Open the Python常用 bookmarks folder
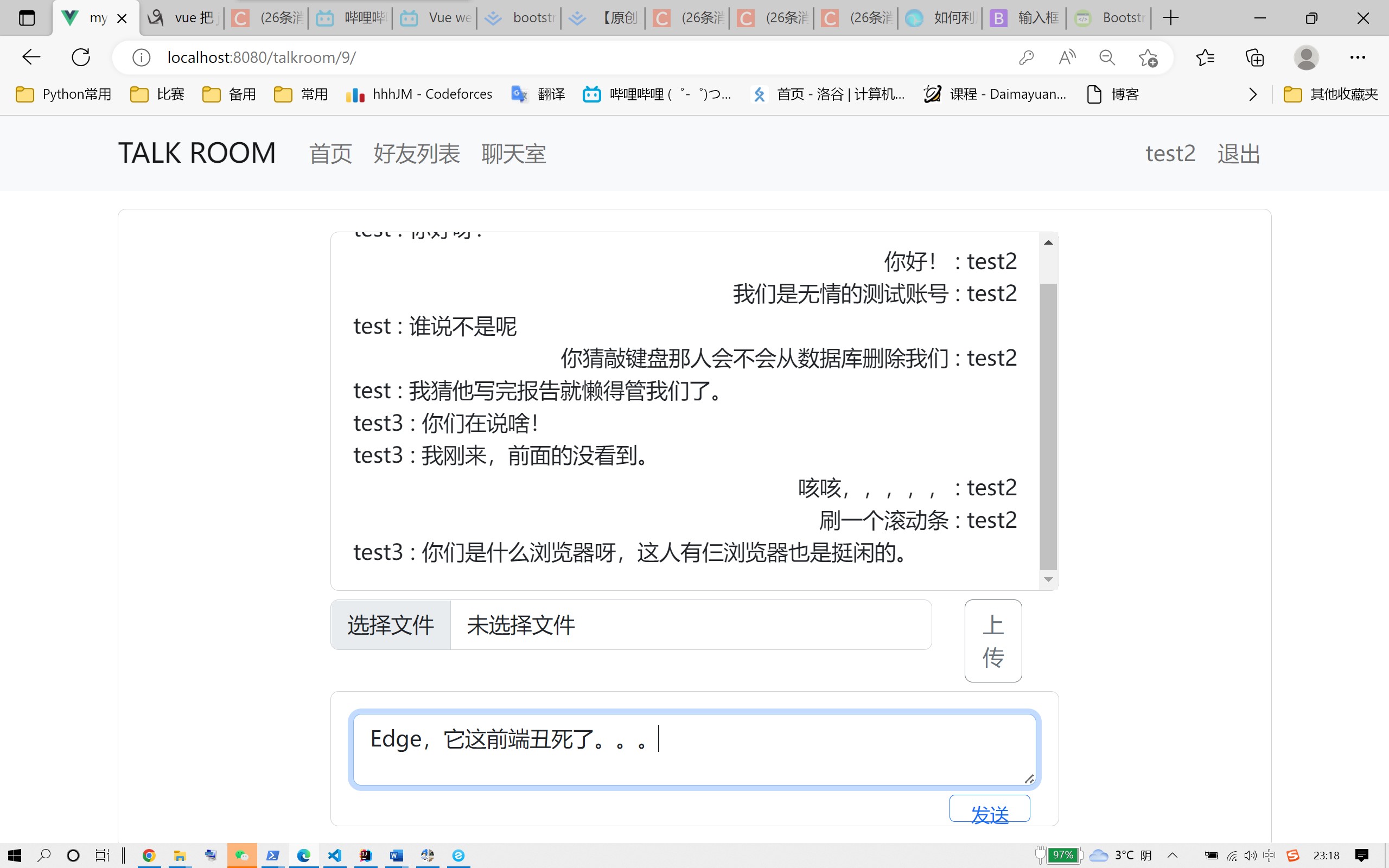 point(63,94)
